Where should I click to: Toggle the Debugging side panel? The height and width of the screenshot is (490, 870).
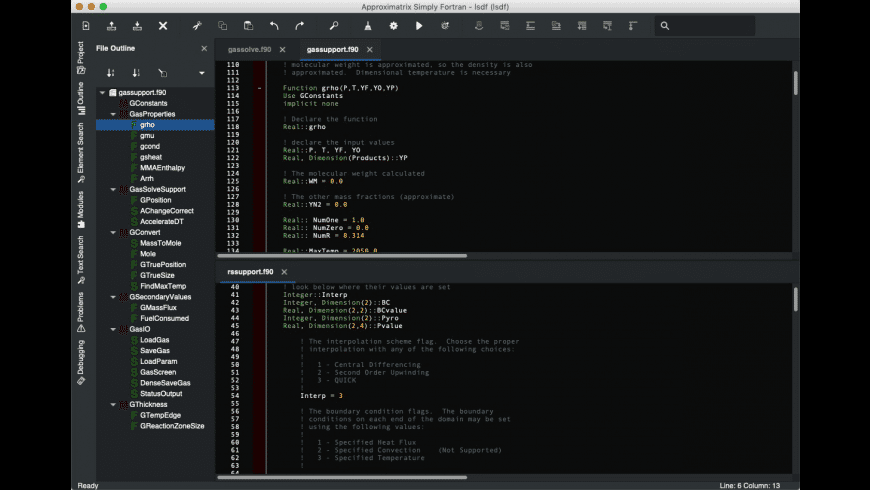(80, 362)
